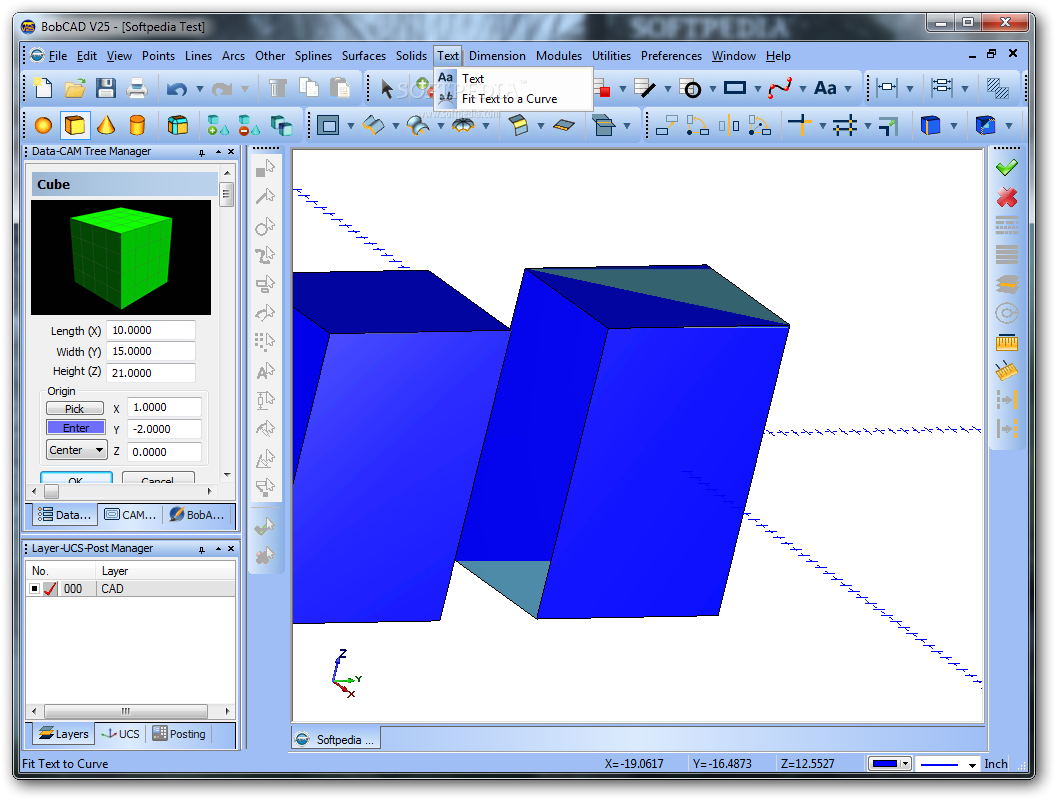Click the Length (X) input field
Viewport: 1056px width, 800px height.
[151, 331]
